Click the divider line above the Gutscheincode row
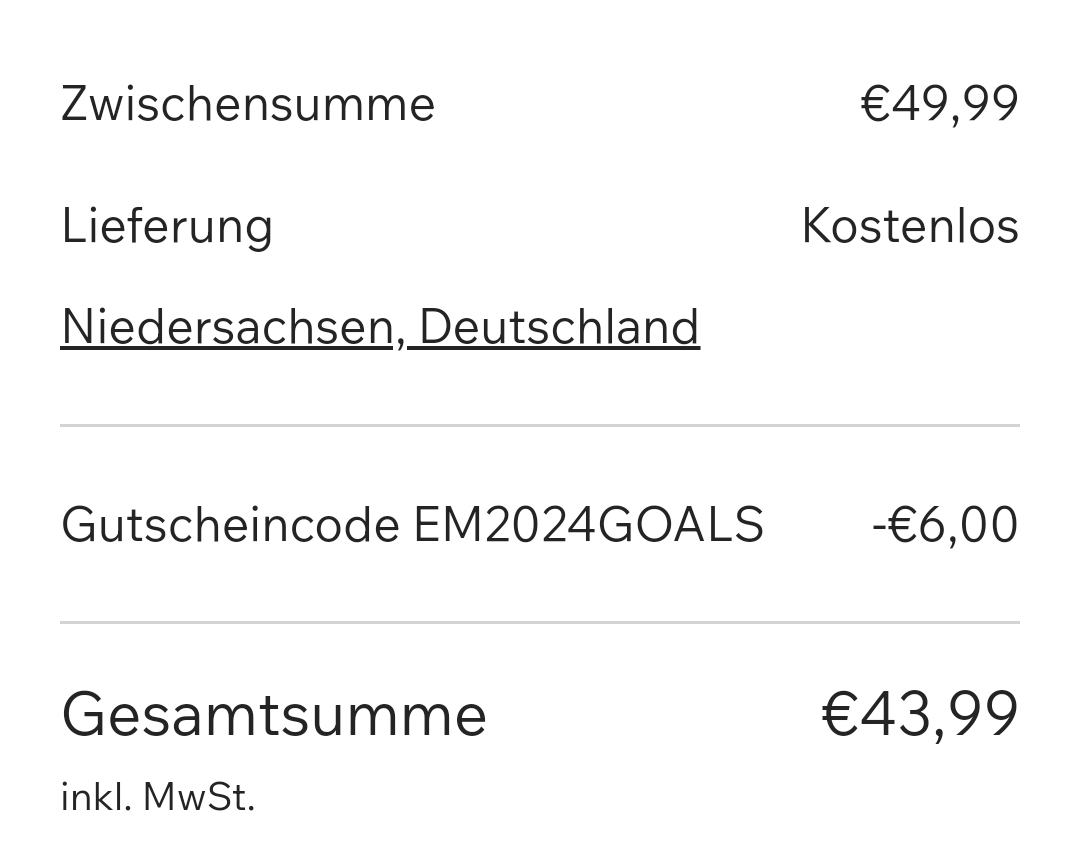This screenshot has height=848, width=1080. point(540,426)
